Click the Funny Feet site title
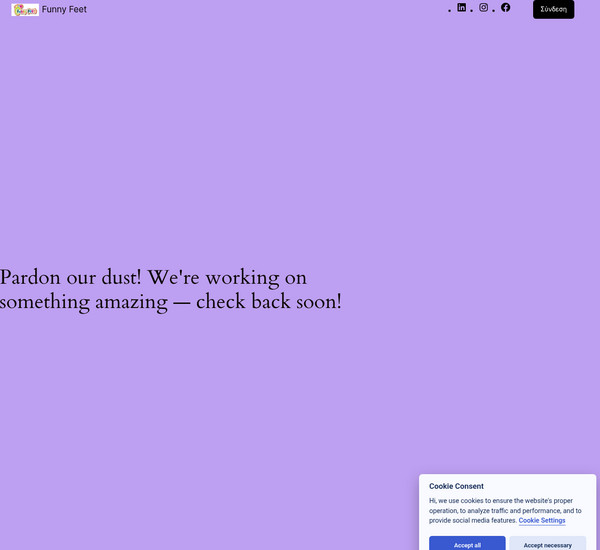The height and width of the screenshot is (550, 600). pyautogui.click(x=64, y=9)
